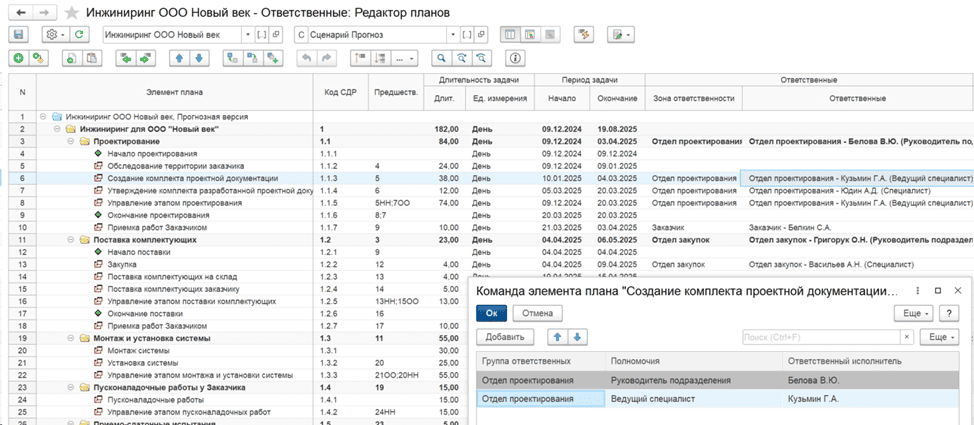974x425 pixels.
Task: Open the Инжиниринг ООО Новый век project dropdown
Action: pyautogui.click(x=247, y=34)
